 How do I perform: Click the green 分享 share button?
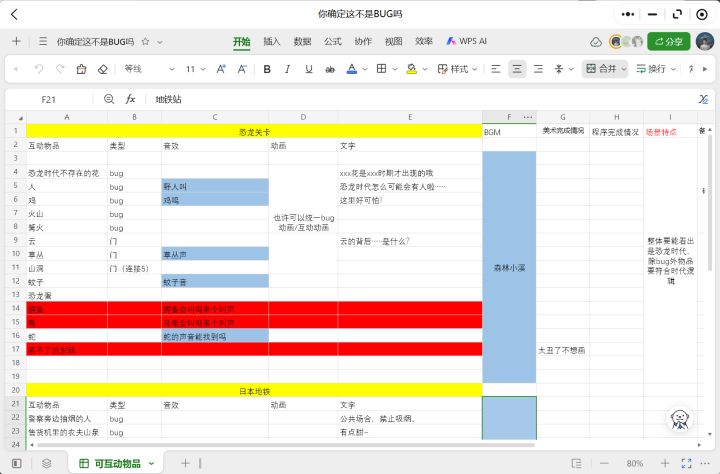(669, 42)
